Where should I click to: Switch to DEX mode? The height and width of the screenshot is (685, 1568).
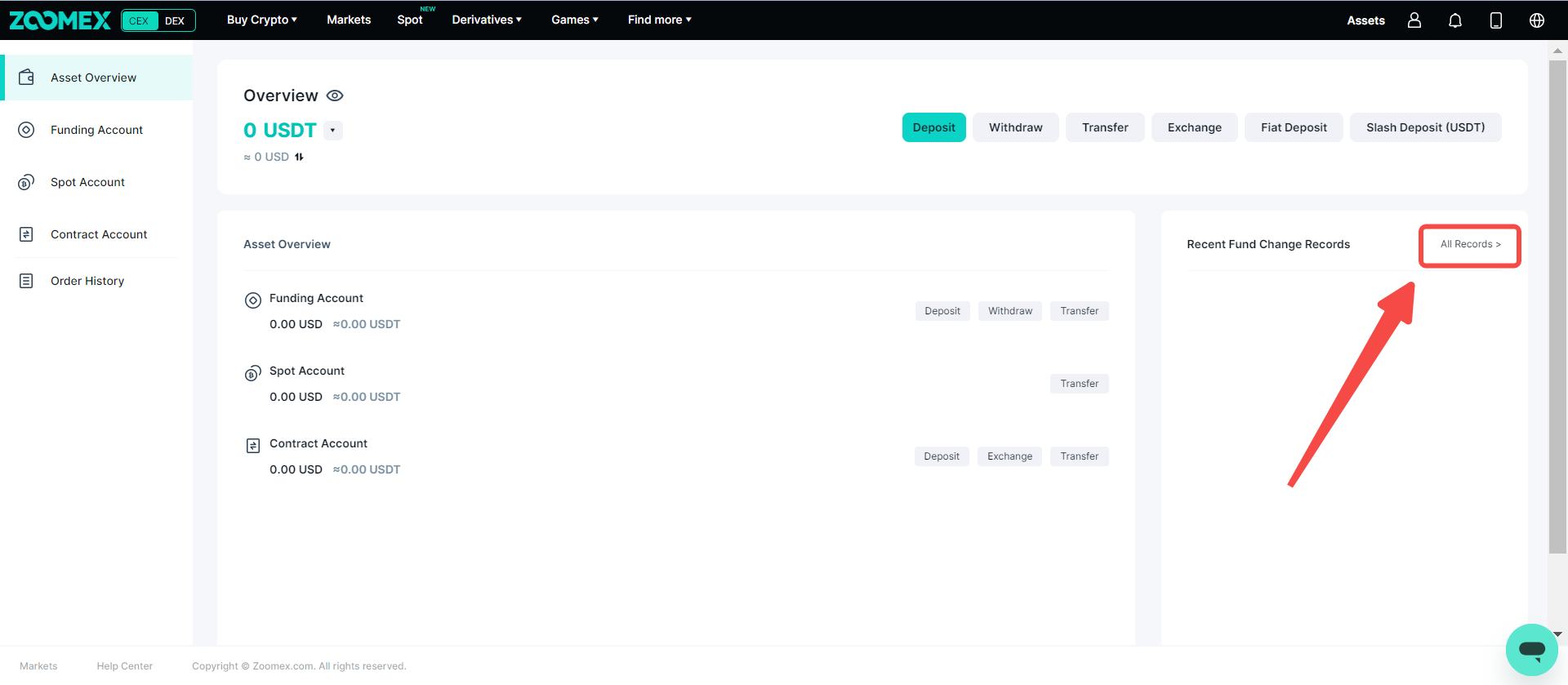[x=175, y=20]
